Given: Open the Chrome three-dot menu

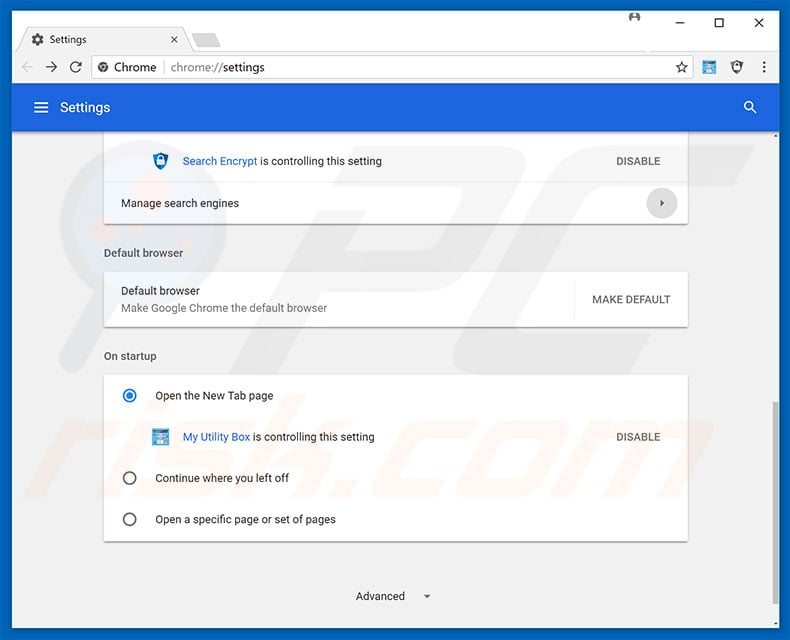Looking at the screenshot, I should [x=764, y=67].
